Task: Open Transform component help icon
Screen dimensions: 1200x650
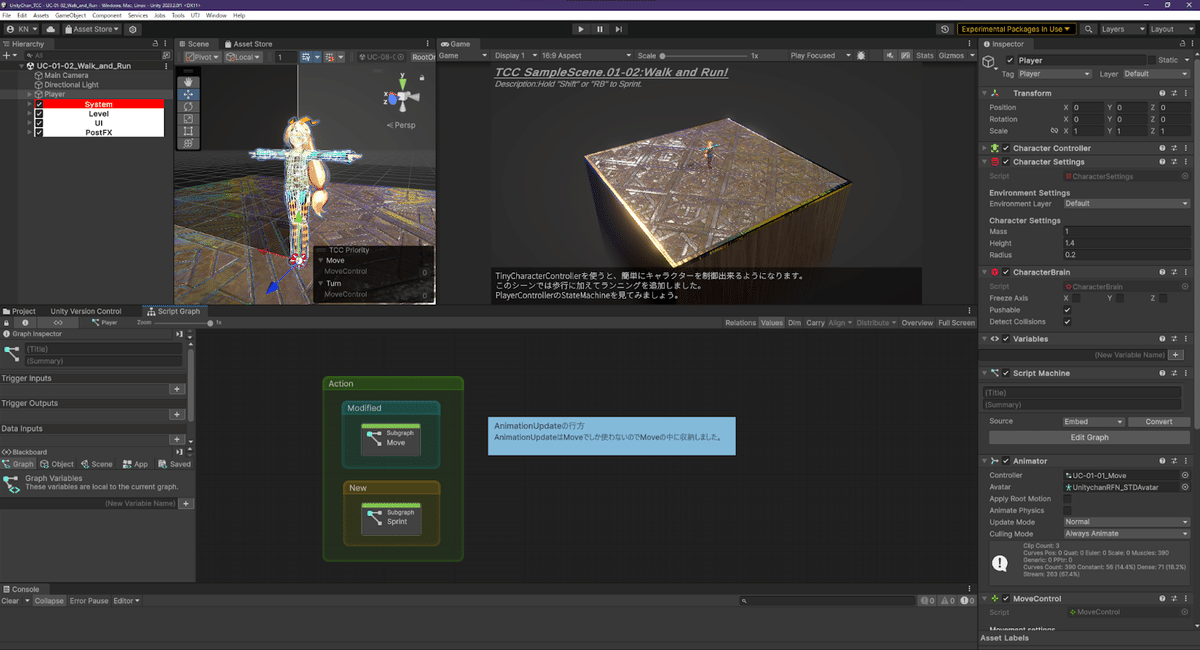Action: [x=1162, y=93]
